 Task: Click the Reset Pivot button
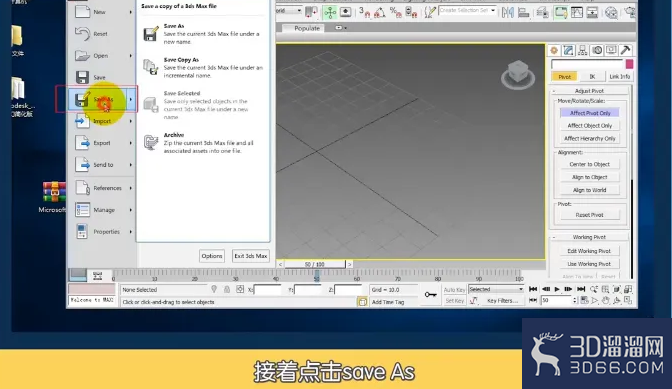click(590, 215)
